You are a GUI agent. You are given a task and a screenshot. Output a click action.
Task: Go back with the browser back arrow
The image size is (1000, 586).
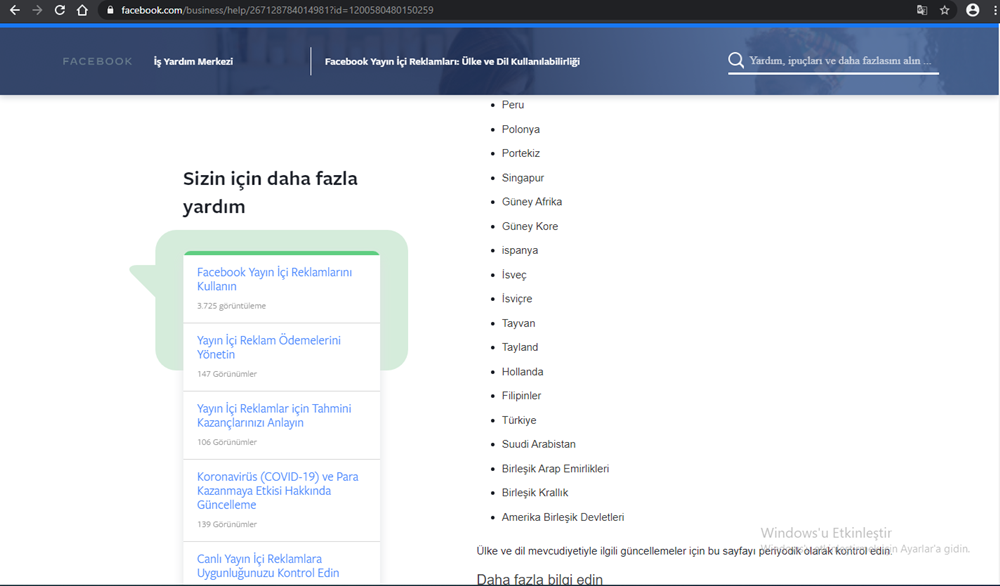(15, 10)
